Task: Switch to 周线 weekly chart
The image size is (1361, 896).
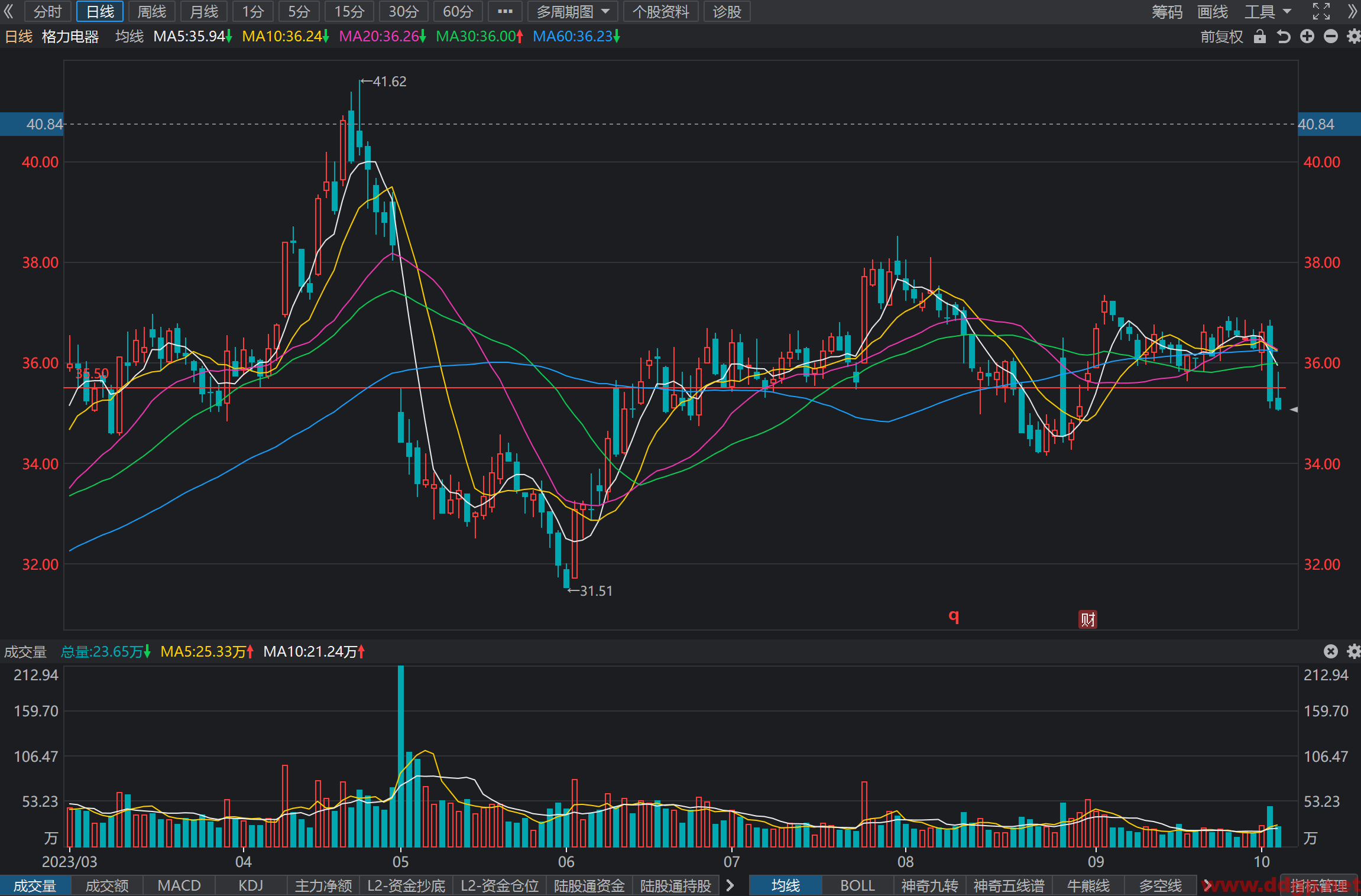Action: (151, 11)
